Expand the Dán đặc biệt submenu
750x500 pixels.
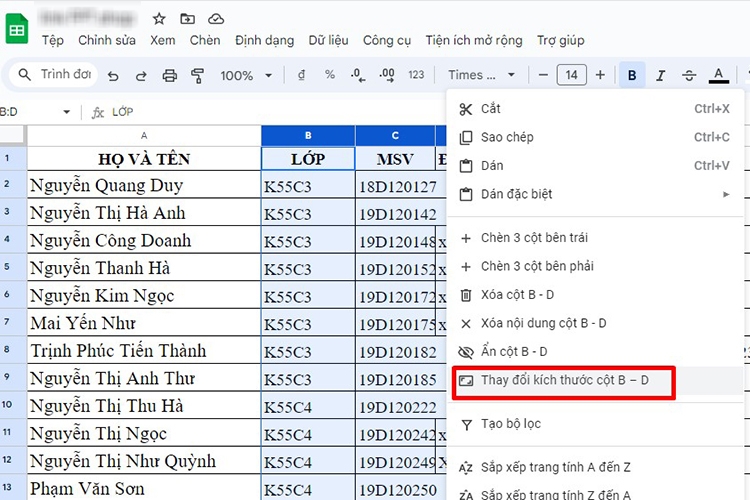pos(595,194)
